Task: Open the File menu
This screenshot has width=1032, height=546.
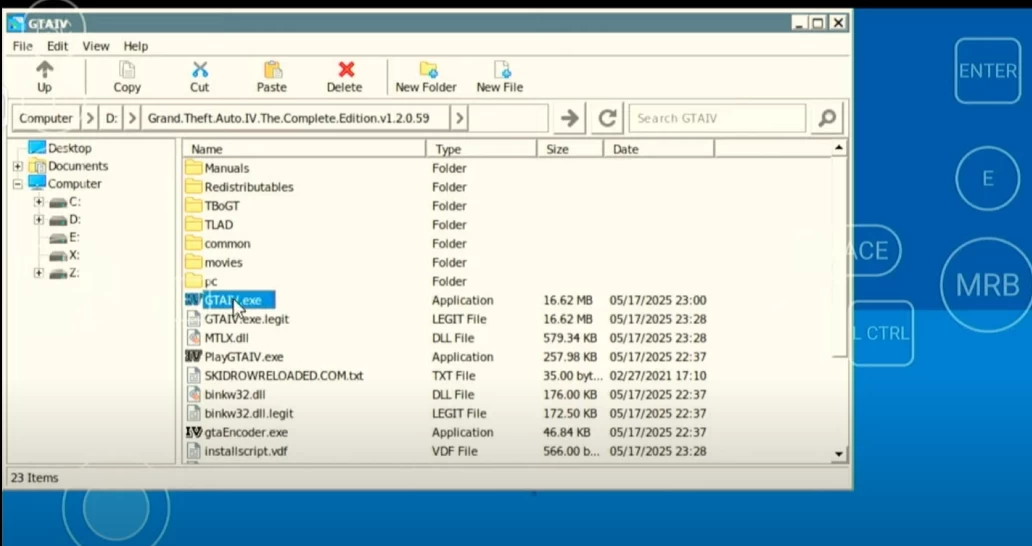Action: (22, 46)
